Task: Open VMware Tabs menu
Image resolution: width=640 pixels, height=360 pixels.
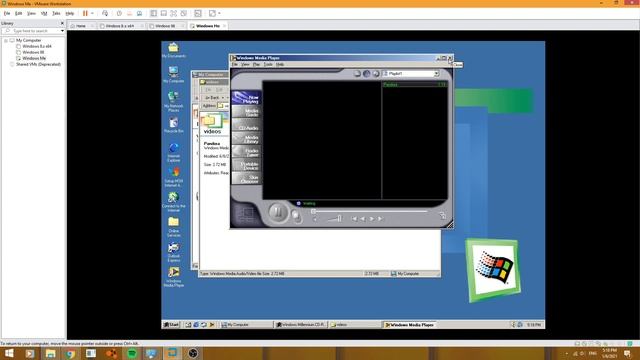Action: (x=56, y=13)
